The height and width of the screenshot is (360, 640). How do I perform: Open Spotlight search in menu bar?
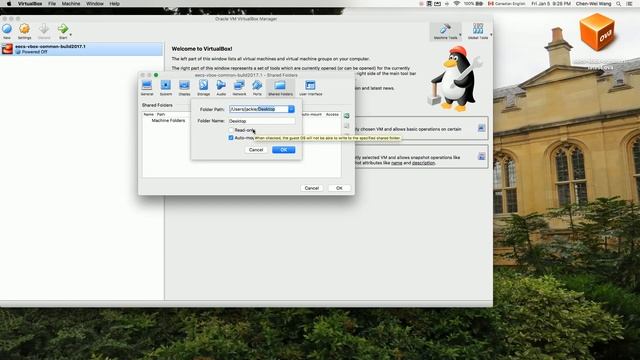619,4
